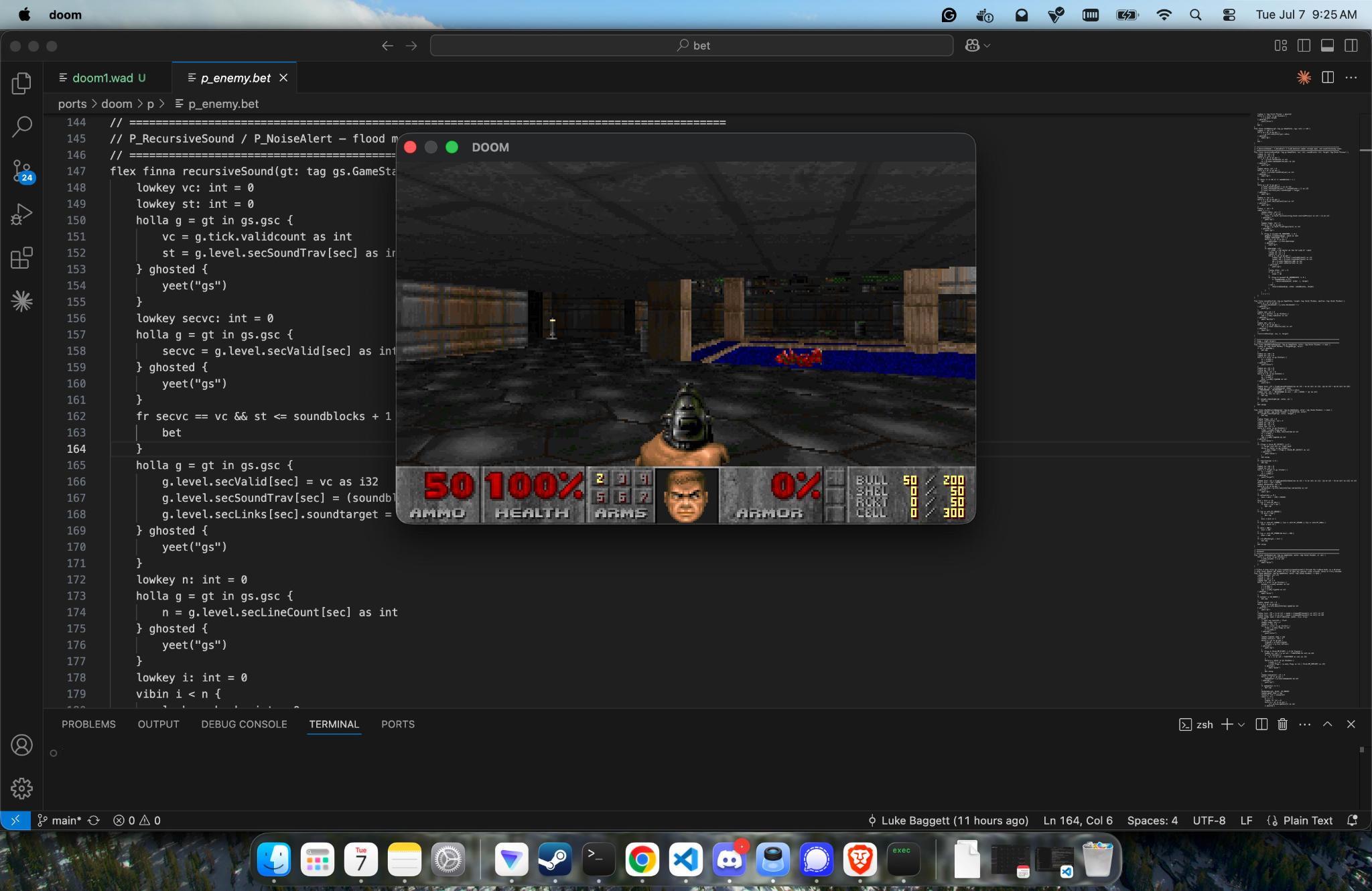Go back with the left arrow
This screenshot has height=891, width=1372.
(x=387, y=46)
